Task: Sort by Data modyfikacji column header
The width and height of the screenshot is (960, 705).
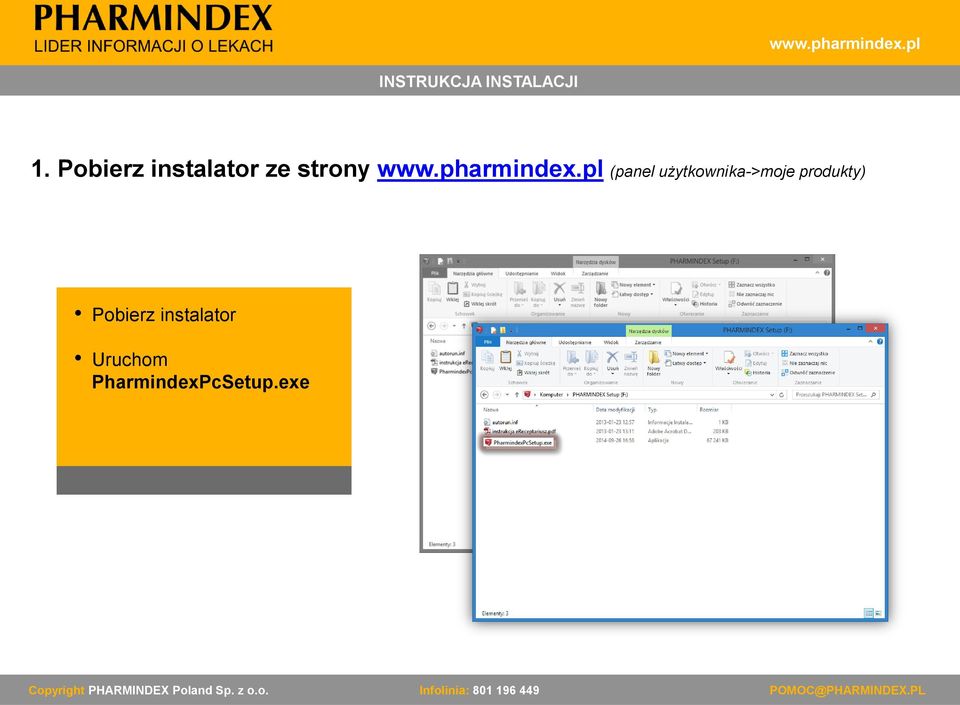Action: (x=615, y=409)
